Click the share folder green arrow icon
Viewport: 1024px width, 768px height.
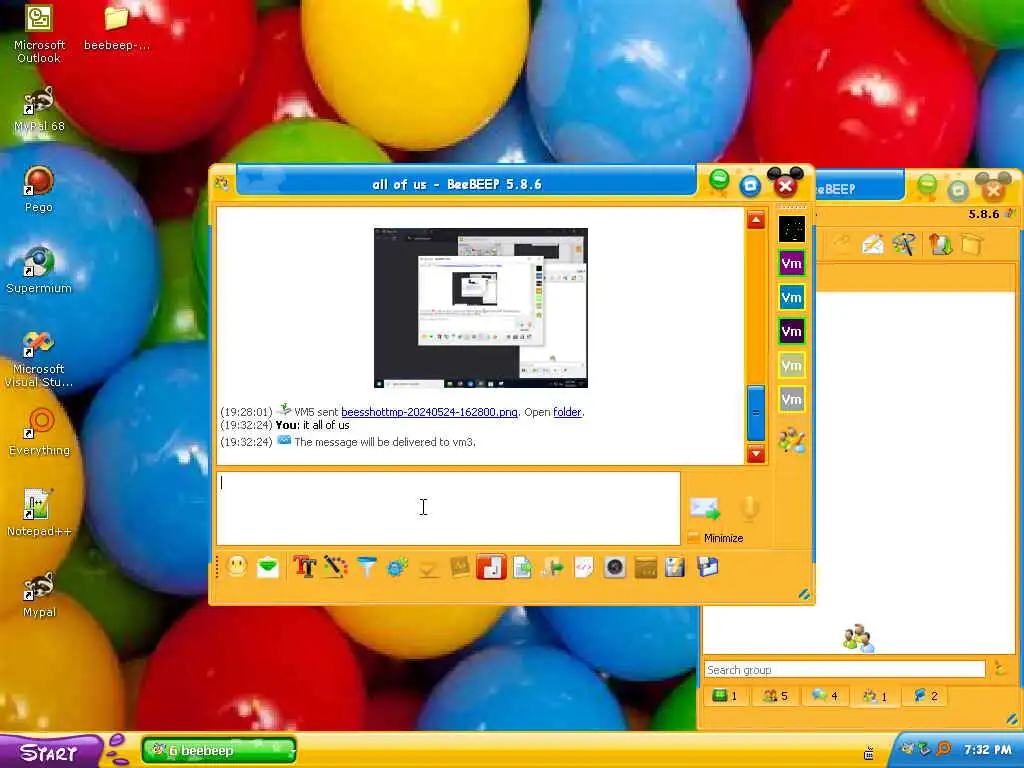(x=552, y=567)
